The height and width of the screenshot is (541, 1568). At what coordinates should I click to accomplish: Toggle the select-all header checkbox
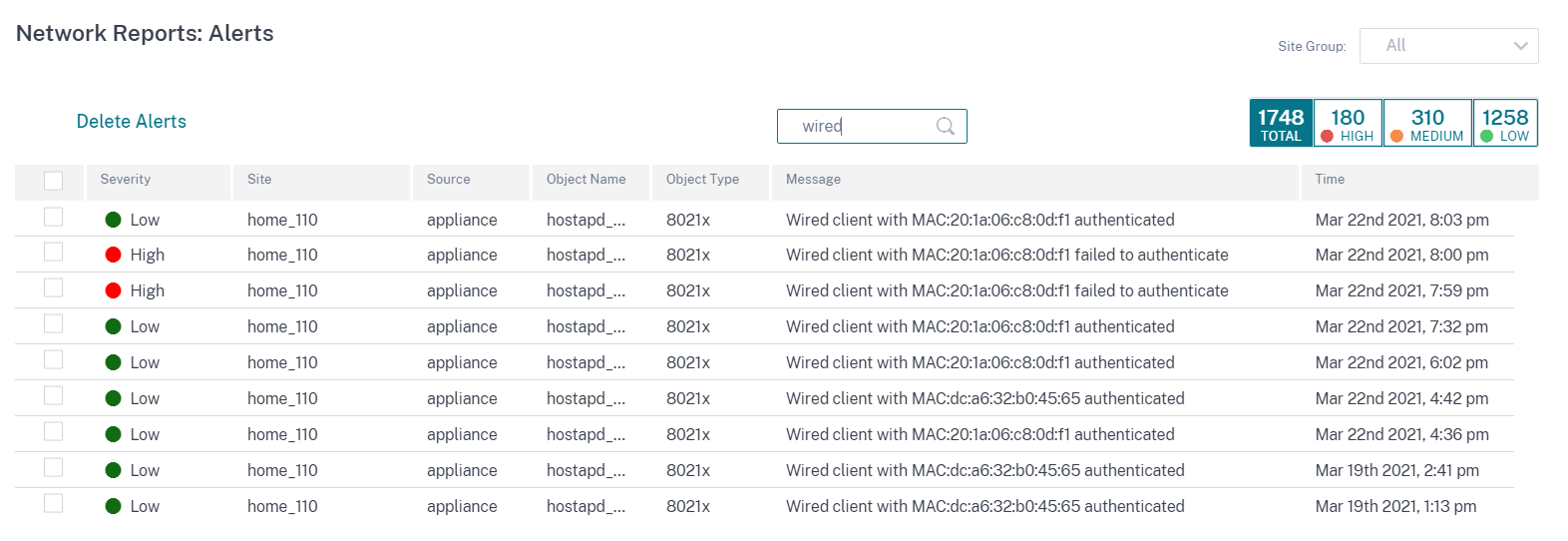pos(54,181)
